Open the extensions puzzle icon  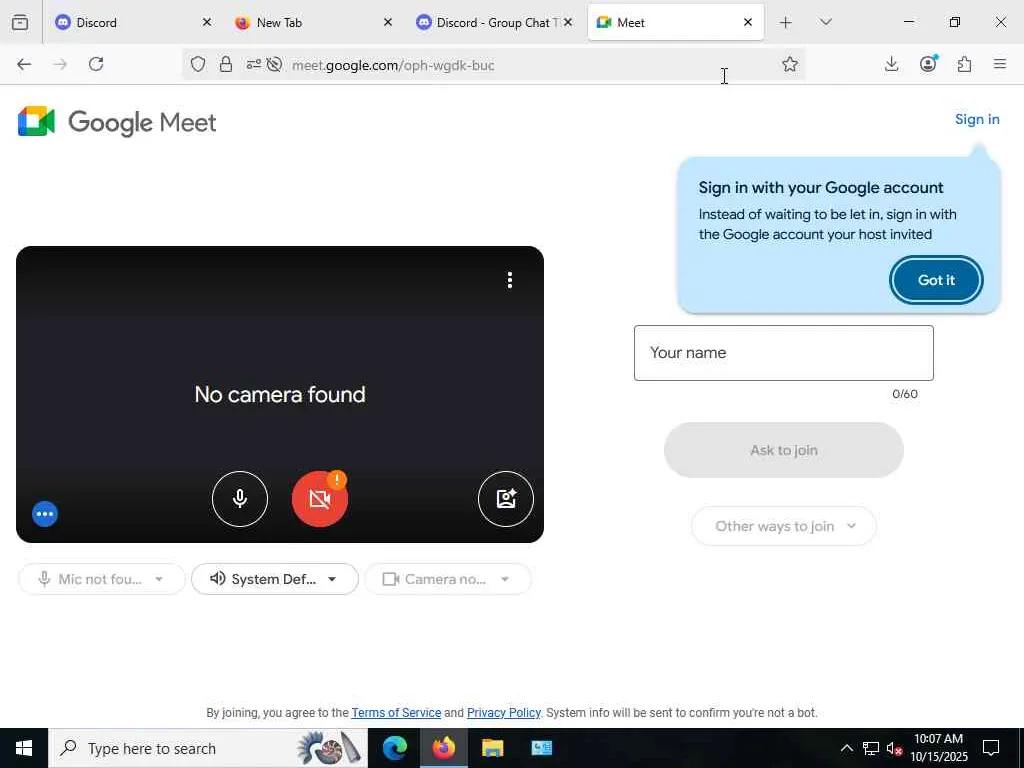point(964,64)
